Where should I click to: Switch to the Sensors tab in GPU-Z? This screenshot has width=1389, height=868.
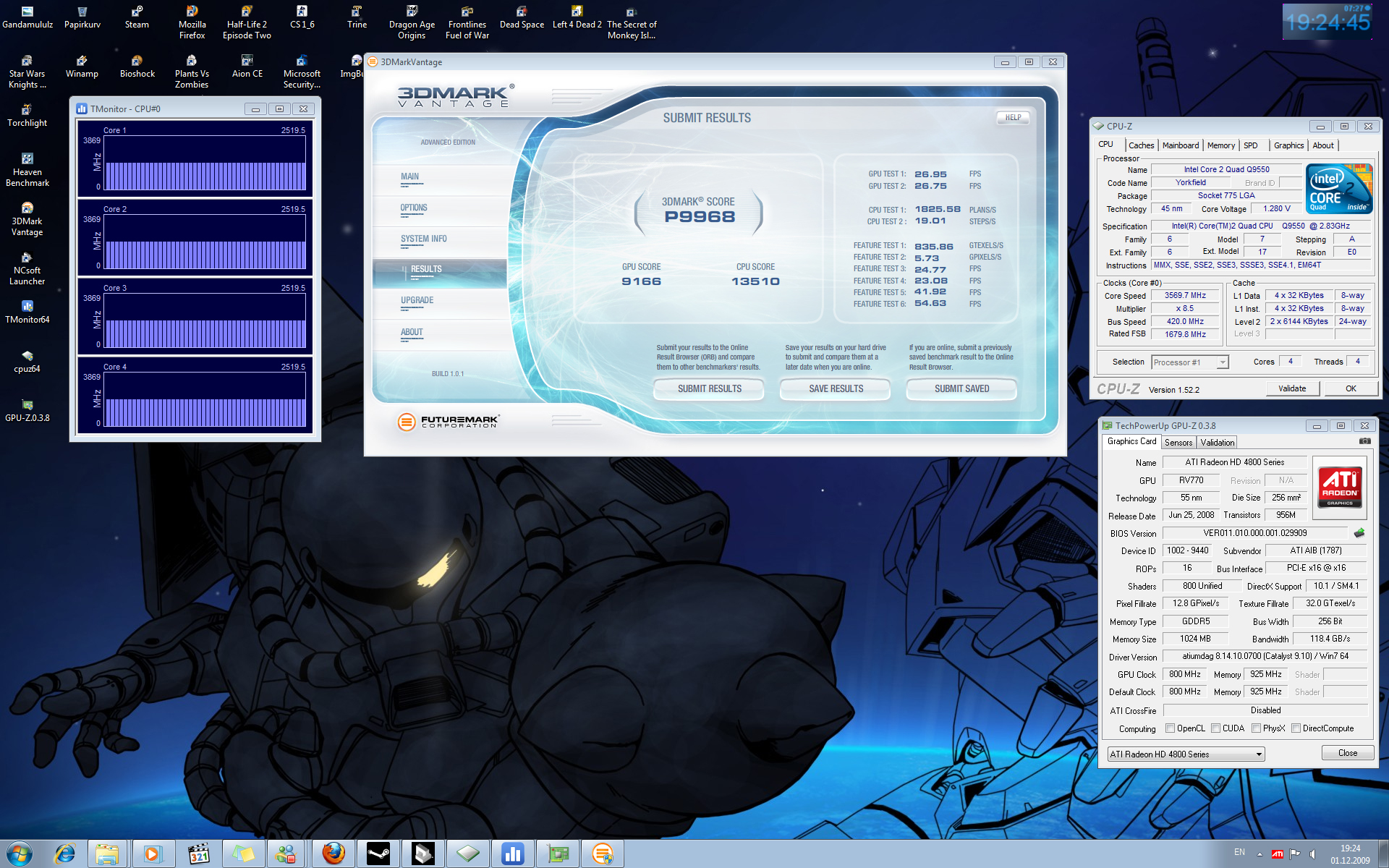tap(1178, 443)
